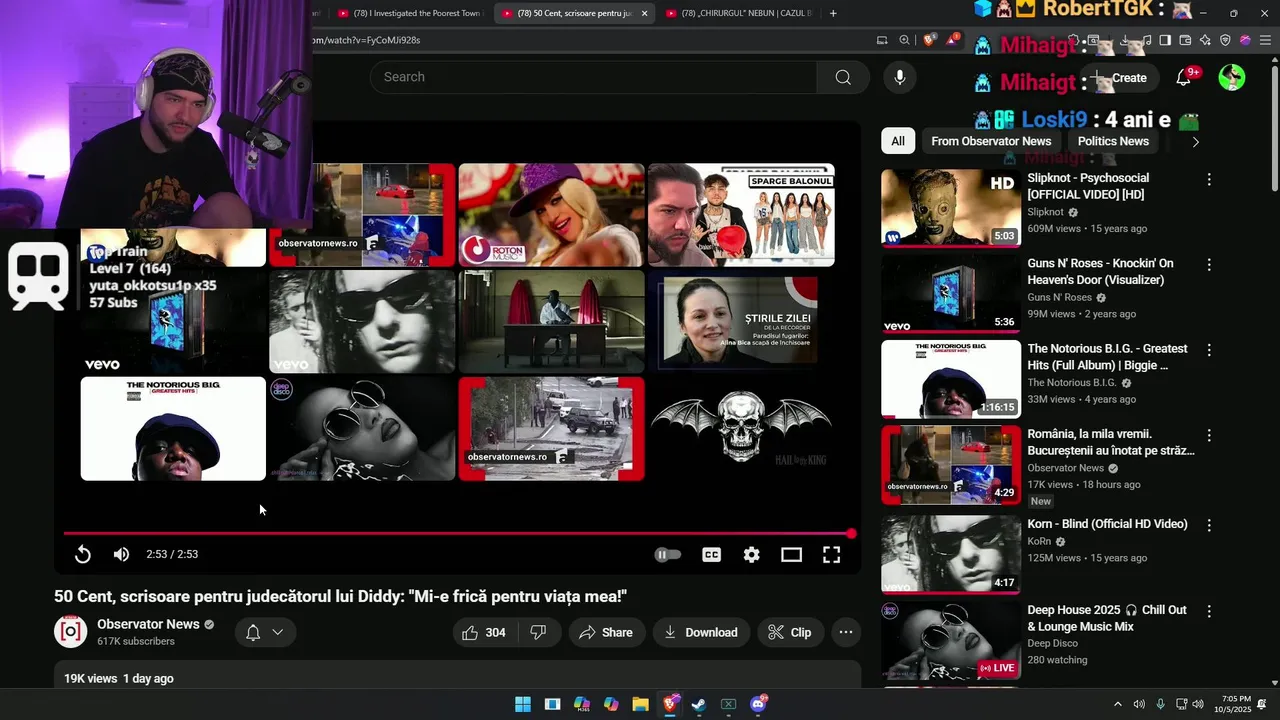Start voice search with microphone

point(899,77)
